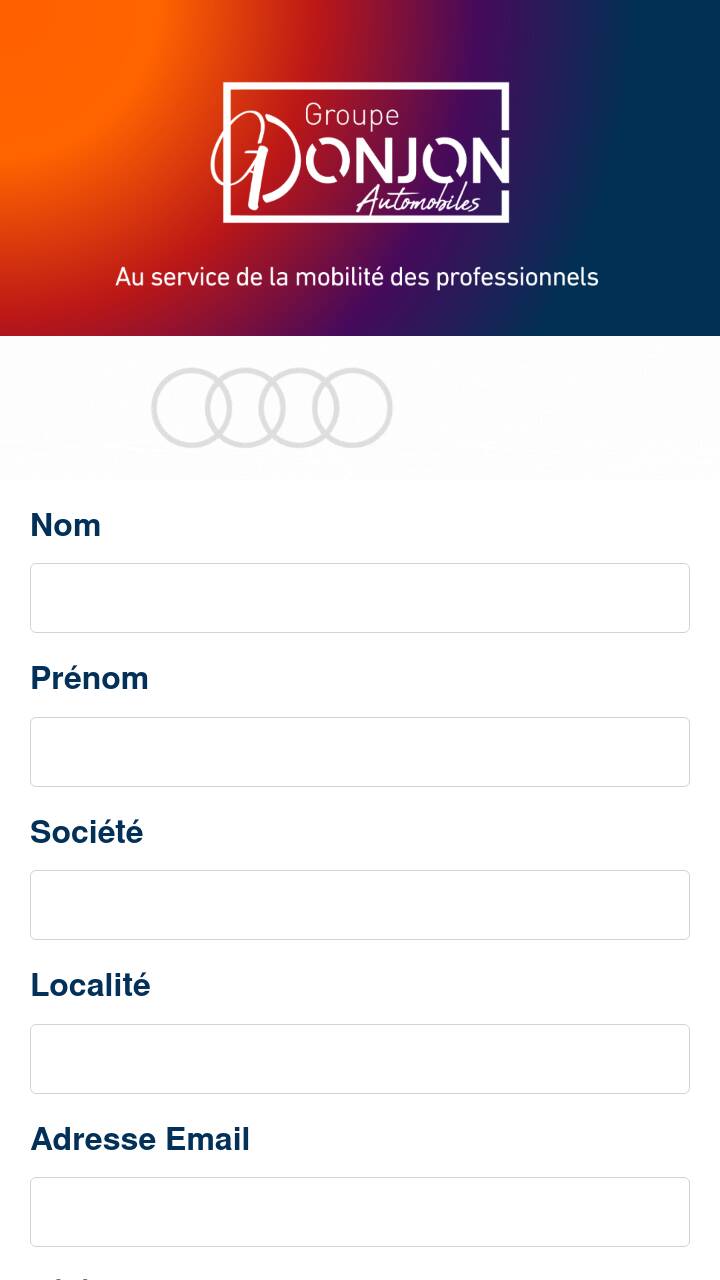Click the "Prénom" field label

click(x=90, y=678)
